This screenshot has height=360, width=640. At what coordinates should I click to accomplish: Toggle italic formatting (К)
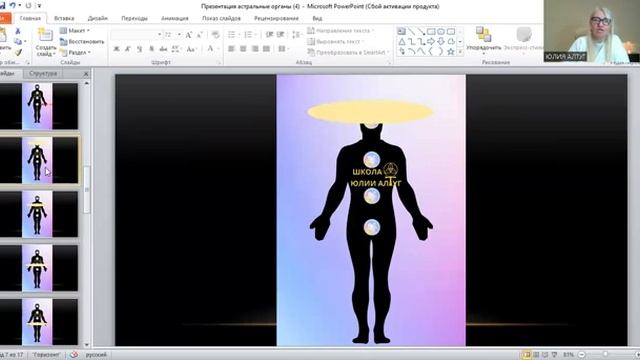tap(128, 49)
